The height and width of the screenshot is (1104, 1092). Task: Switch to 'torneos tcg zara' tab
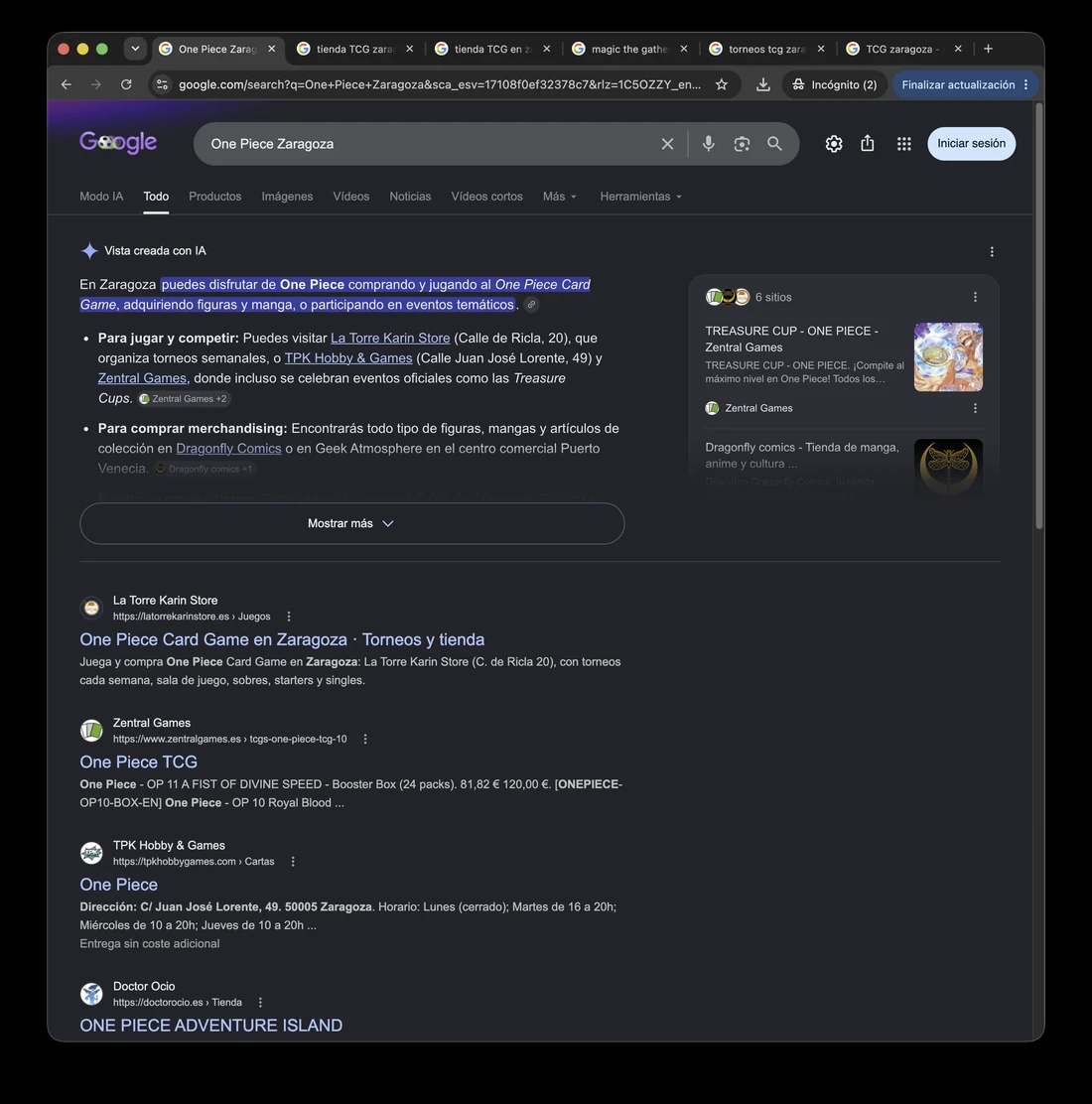(x=766, y=49)
